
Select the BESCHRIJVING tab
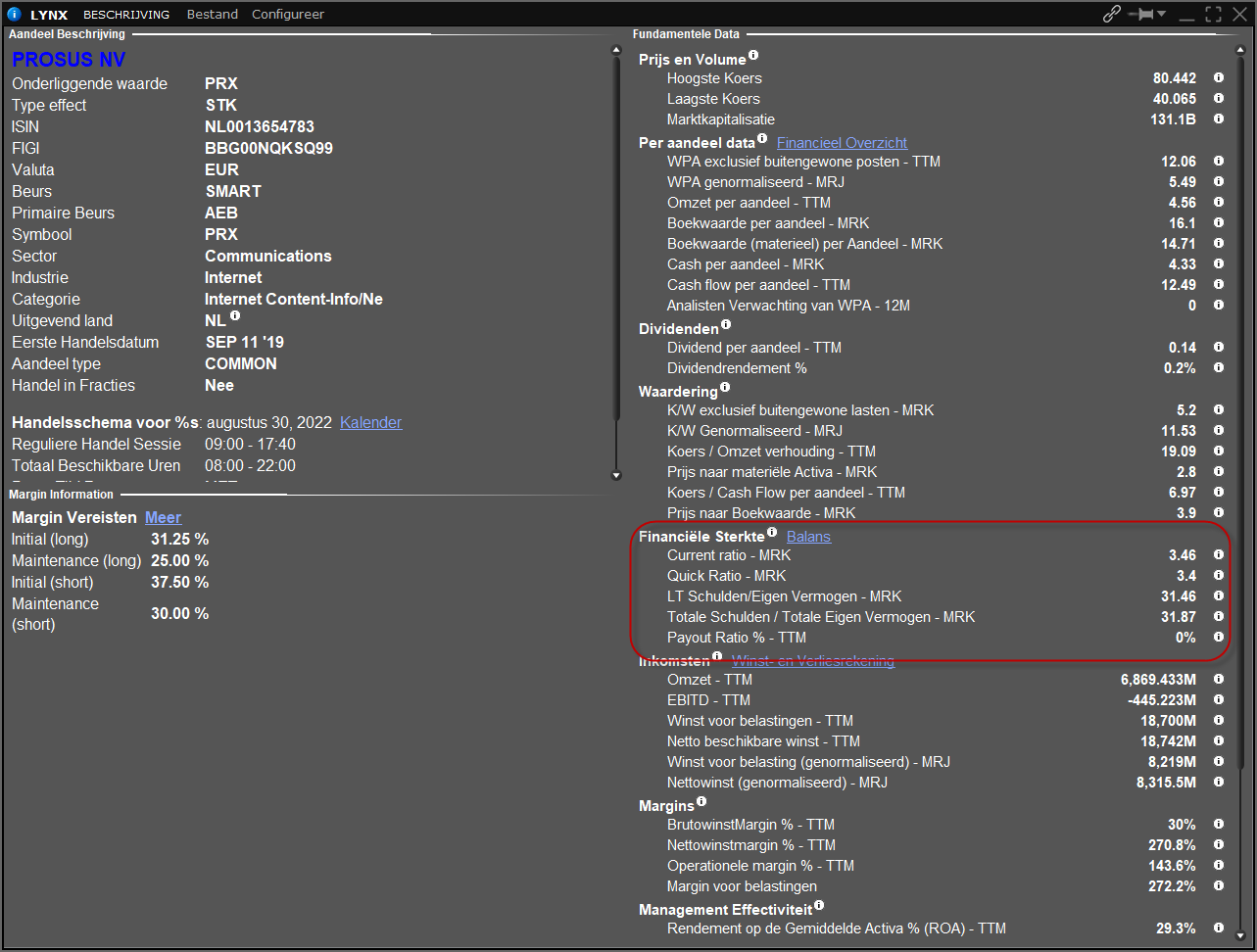[x=126, y=14]
